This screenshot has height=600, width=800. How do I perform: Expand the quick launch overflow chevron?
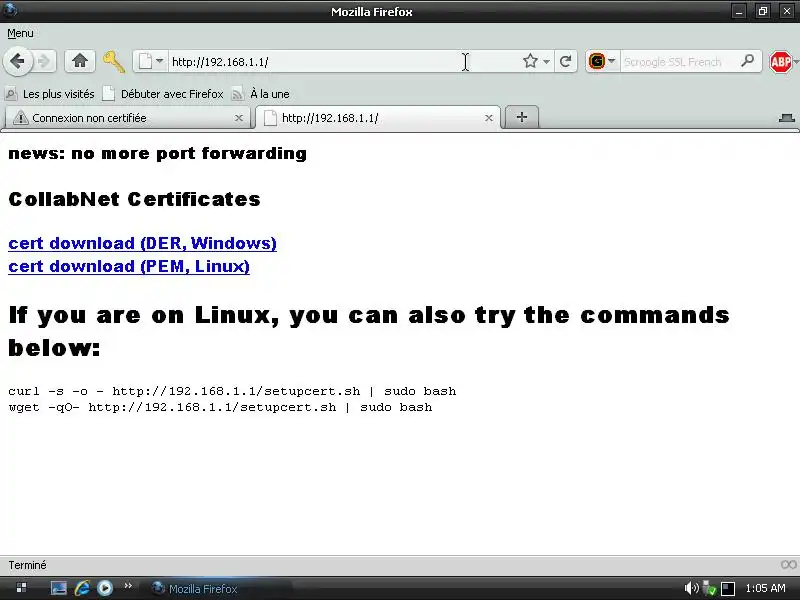tap(128, 585)
